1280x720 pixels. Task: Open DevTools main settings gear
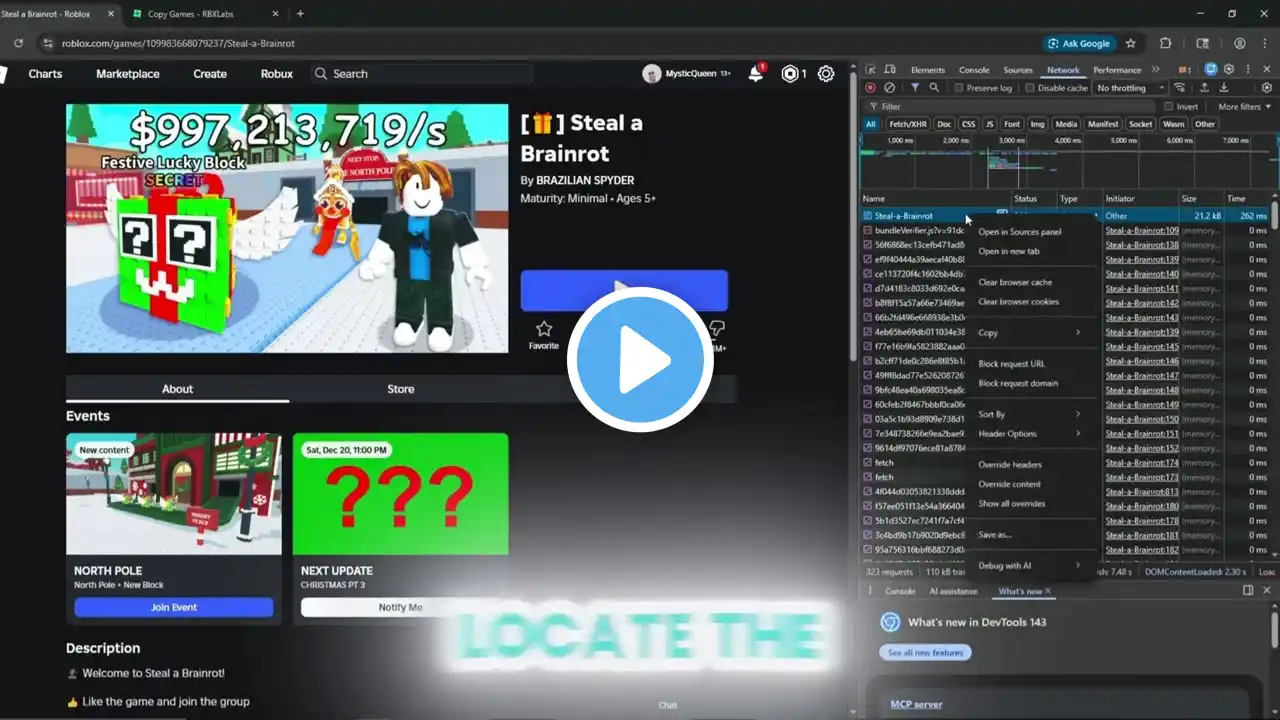1229,70
